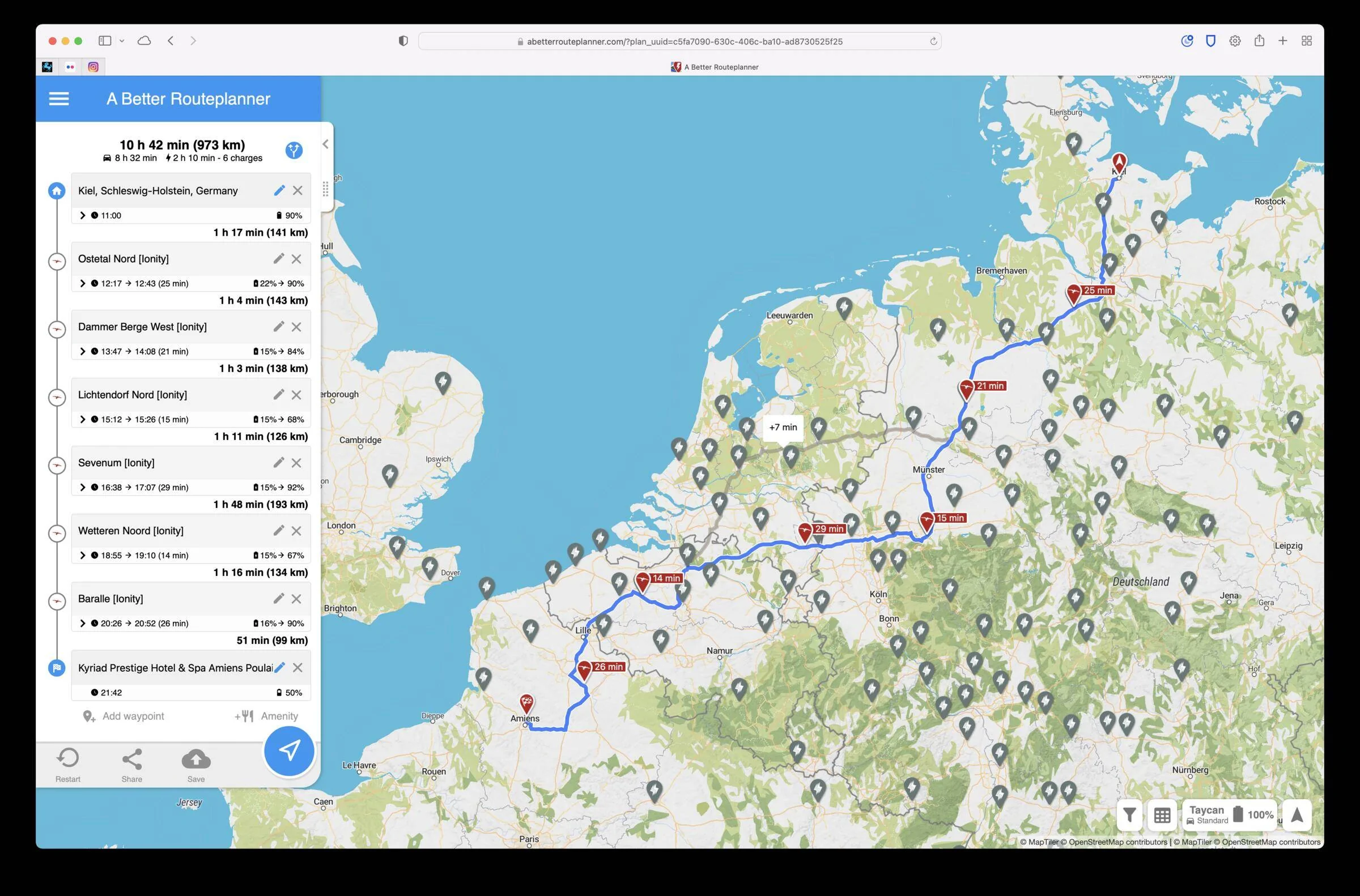The image size is (1360, 896).
Task: Click the alternative routes icon beside trip summary
Action: pyautogui.click(x=294, y=150)
